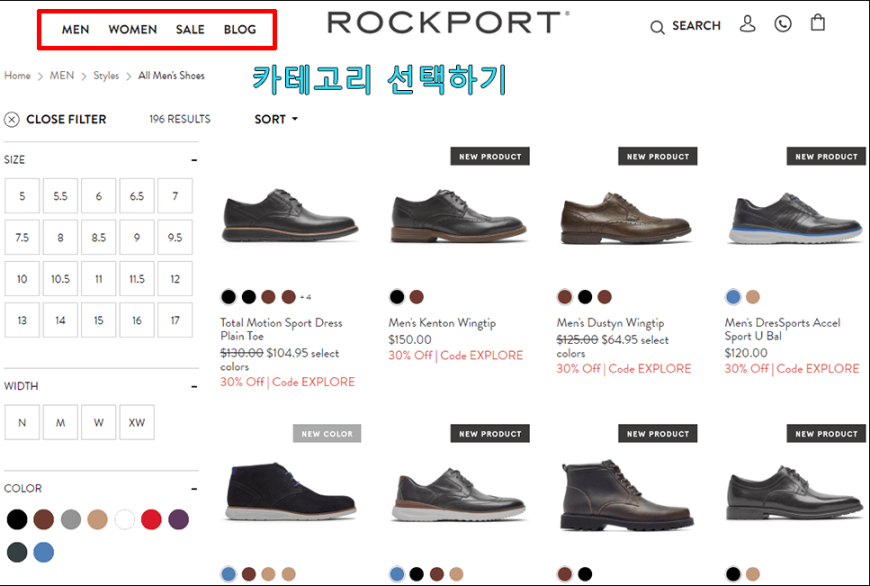Collapse the SIZE filter section
Image resolution: width=870 pixels, height=586 pixels.
tap(194, 160)
